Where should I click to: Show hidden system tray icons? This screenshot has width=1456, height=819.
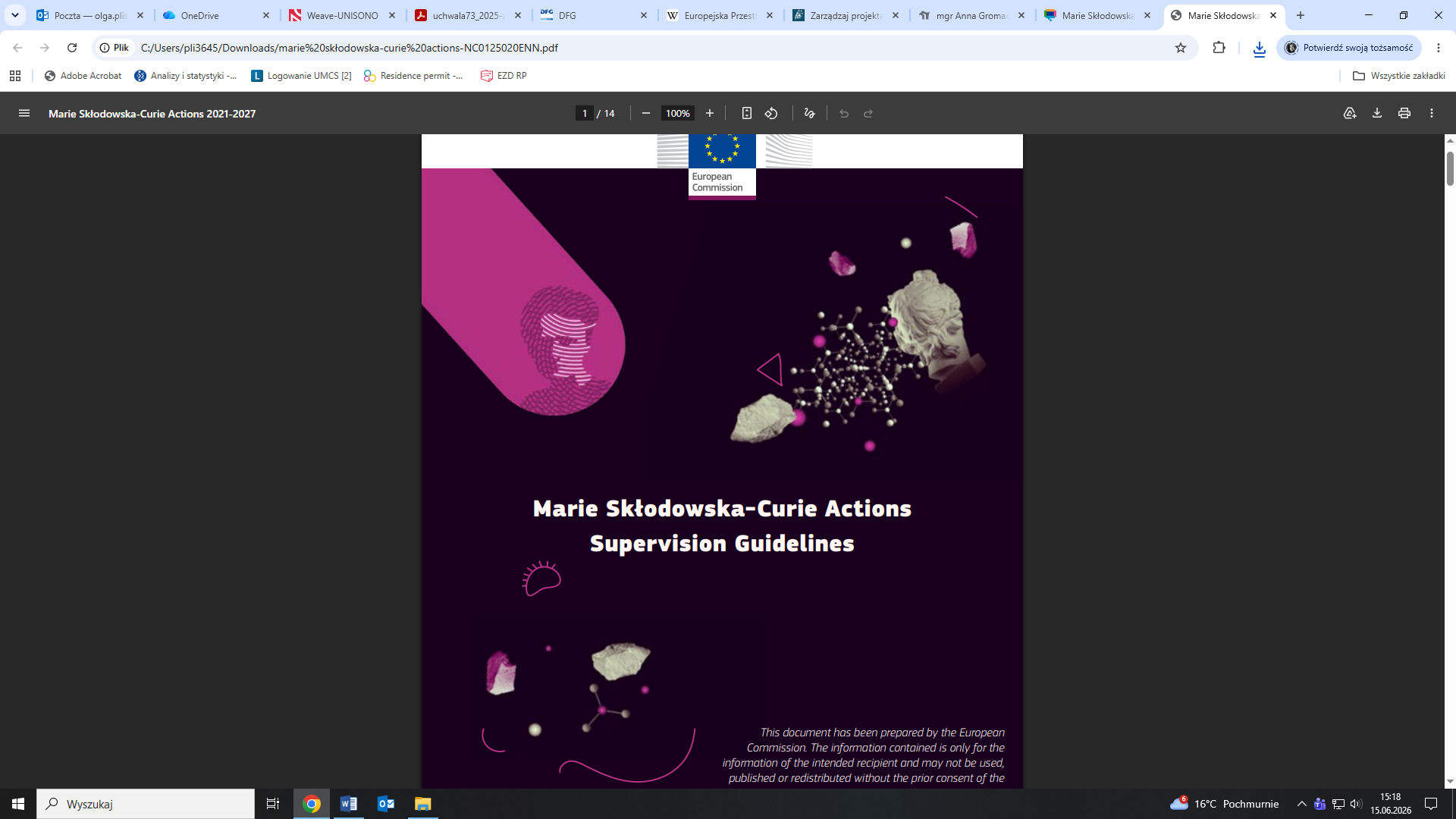point(1302,804)
